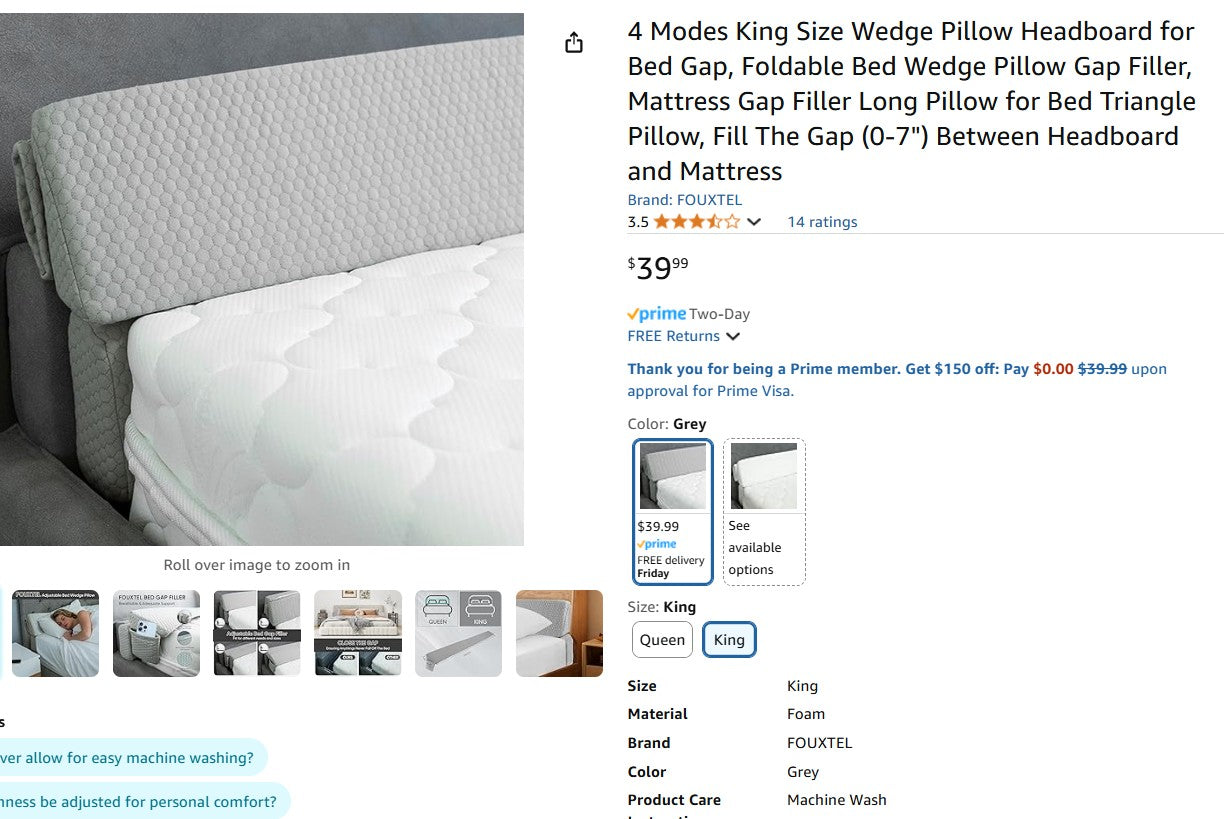This screenshot has height=819, width=1227.
Task: Select the Queen King size comparison thumbnail
Action: pyautogui.click(x=458, y=633)
